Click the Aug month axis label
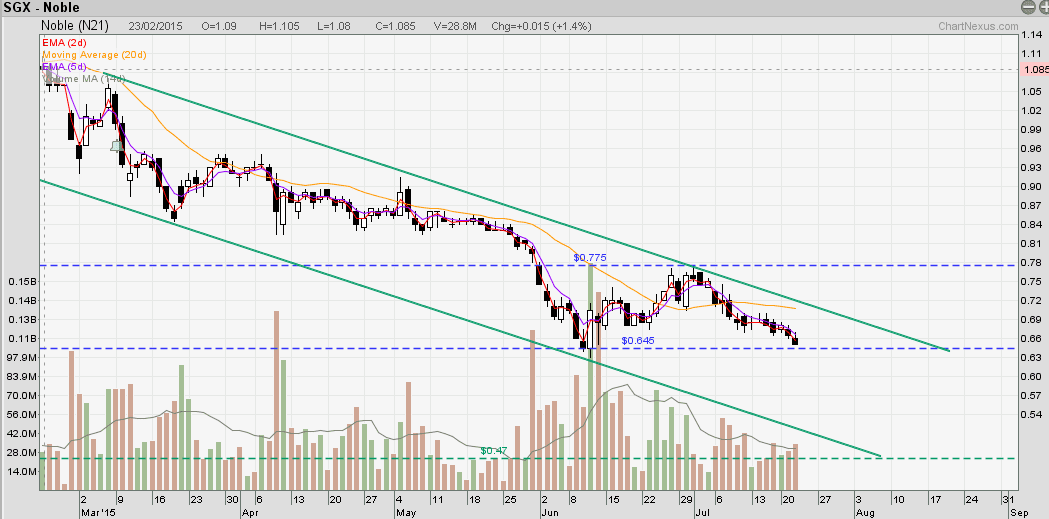Viewport: 1049px width, 519px height. pos(864,513)
